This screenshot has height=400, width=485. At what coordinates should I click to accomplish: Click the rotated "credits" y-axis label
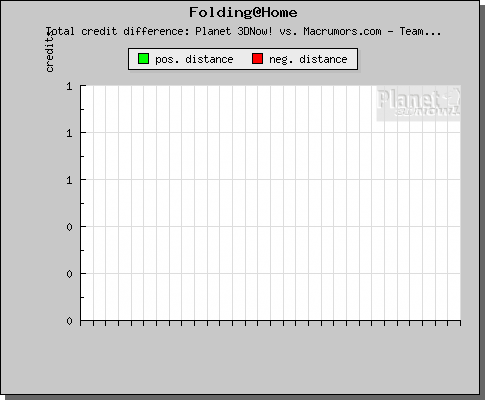click(x=50, y=52)
